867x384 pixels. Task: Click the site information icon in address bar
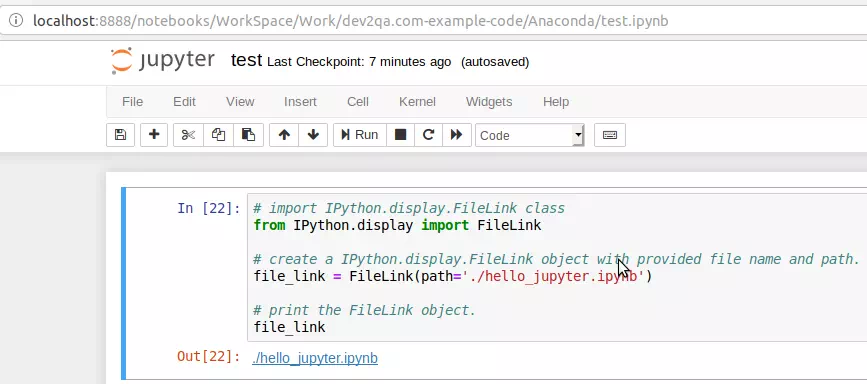[x=16, y=20]
